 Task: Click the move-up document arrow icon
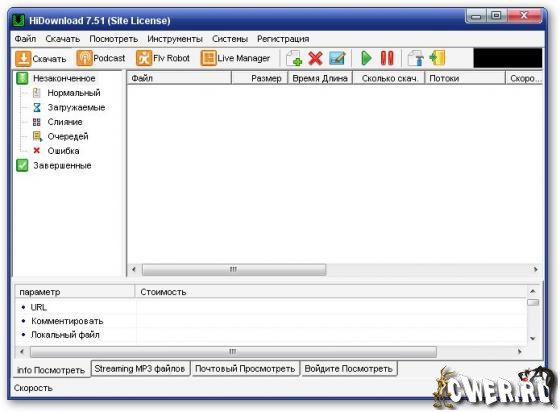pyautogui.click(x=416, y=58)
